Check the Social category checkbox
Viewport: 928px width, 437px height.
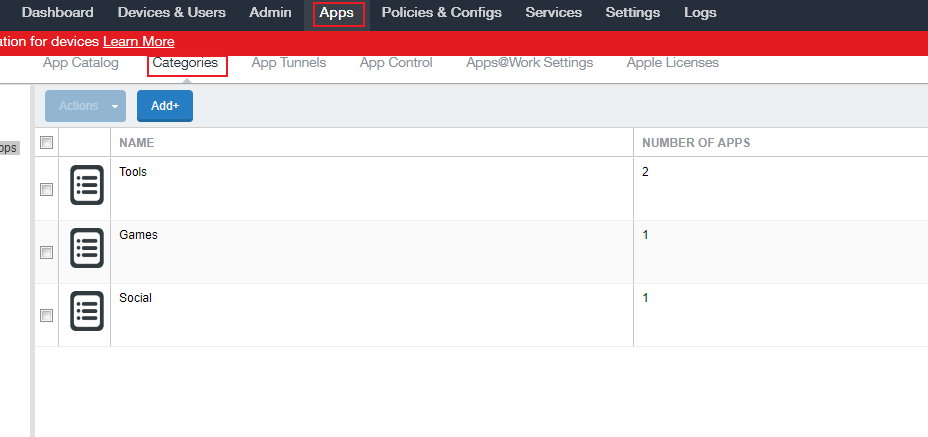pos(46,315)
